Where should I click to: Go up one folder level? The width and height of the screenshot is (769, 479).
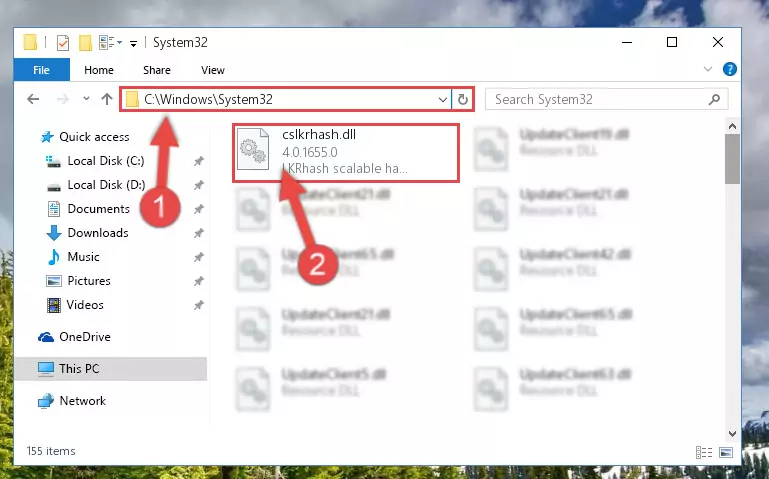pyautogui.click(x=106, y=99)
